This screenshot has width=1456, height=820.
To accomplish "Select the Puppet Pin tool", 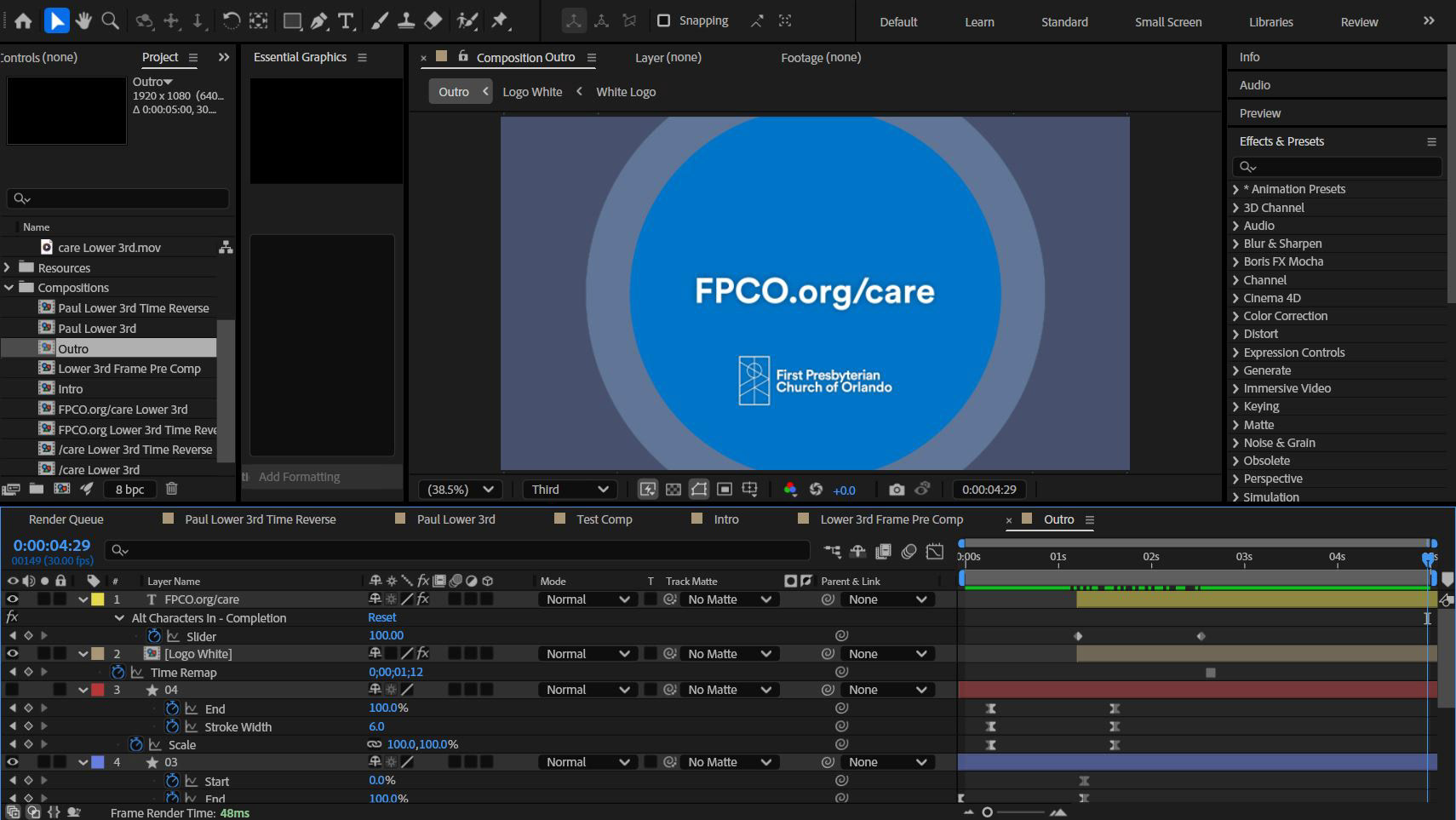I will (500, 20).
